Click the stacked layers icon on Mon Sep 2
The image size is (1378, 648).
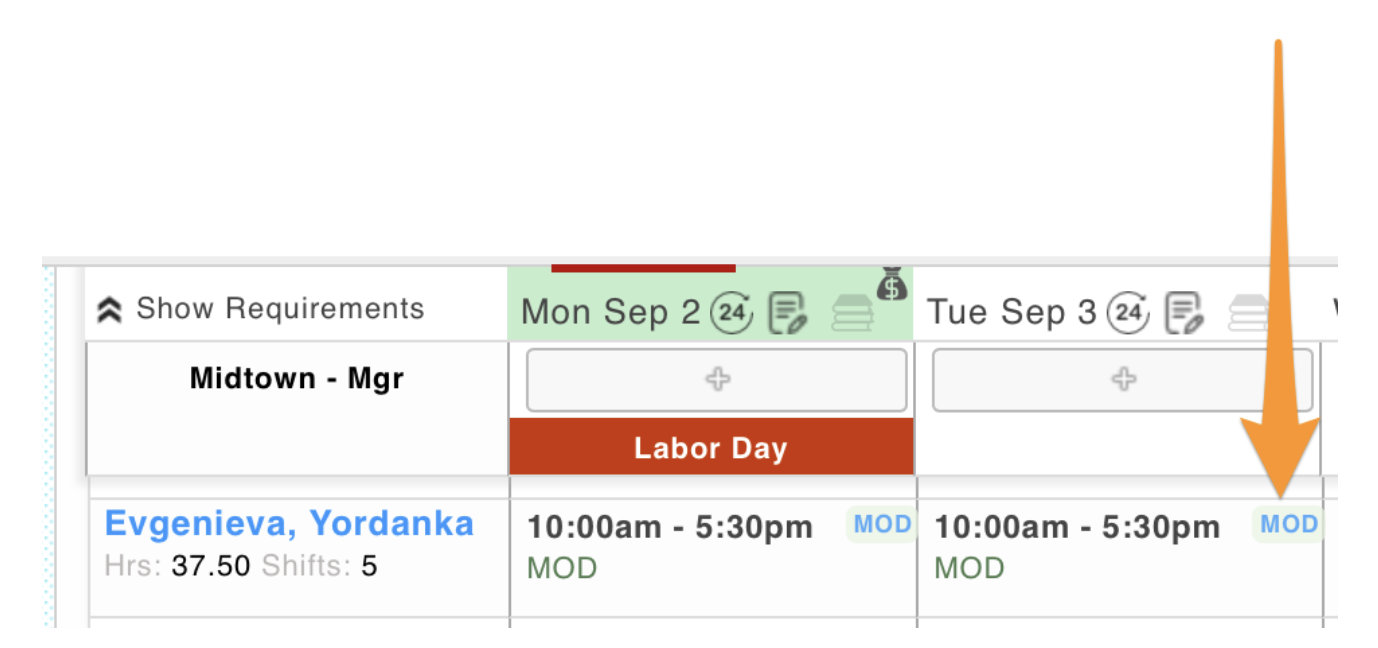851,314
